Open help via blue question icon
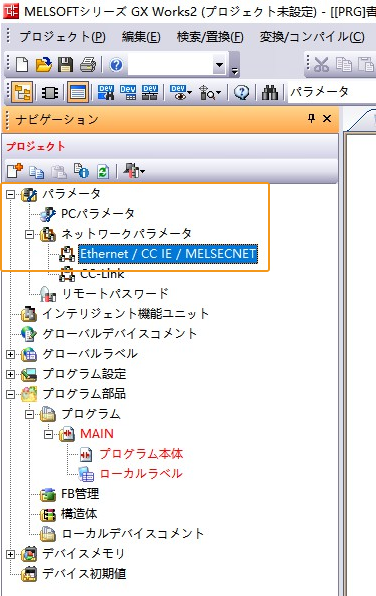 coord(116,65)
